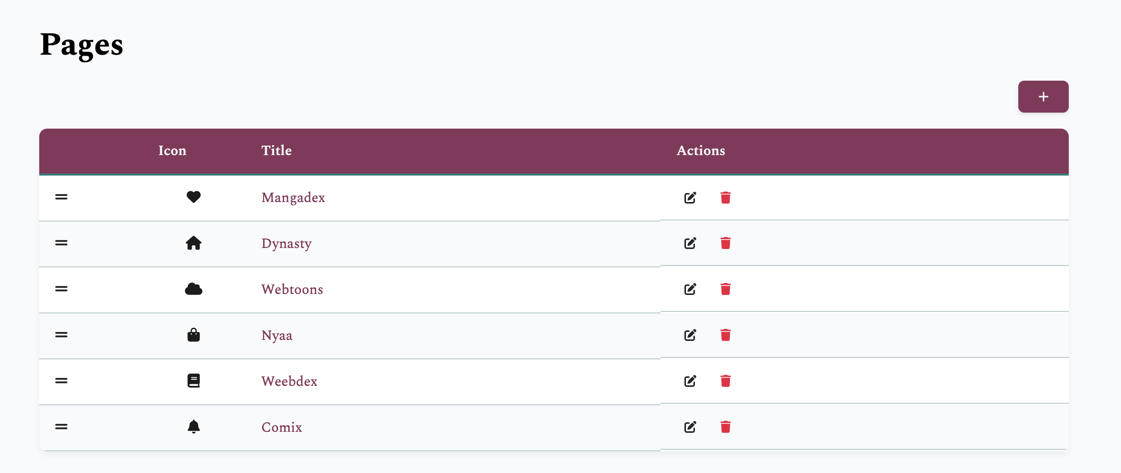
Task: Click the bell icon in Comix row
Action: [194, 427]
